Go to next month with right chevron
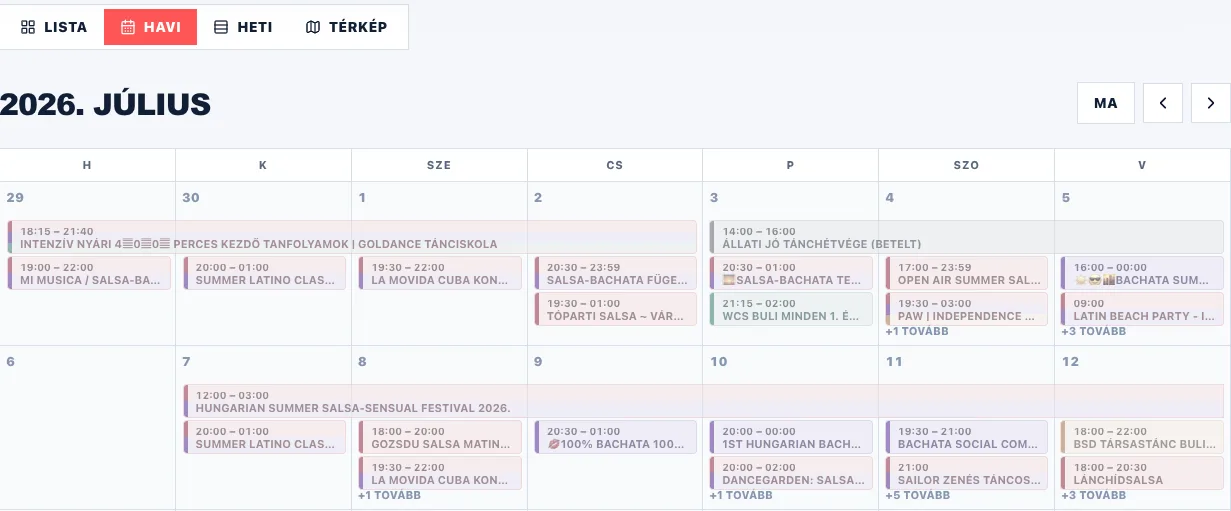 point(1211,103)
